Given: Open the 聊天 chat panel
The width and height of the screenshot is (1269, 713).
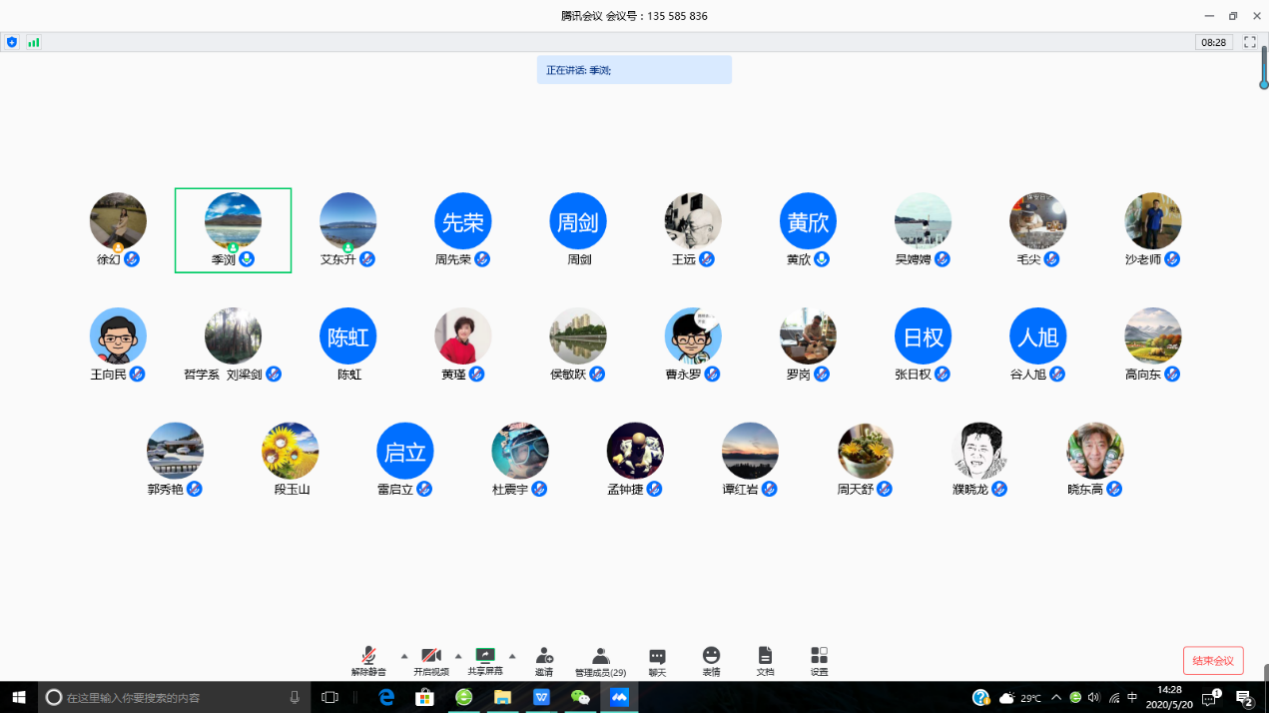Looking at the screenshot, I should (657, 660).
